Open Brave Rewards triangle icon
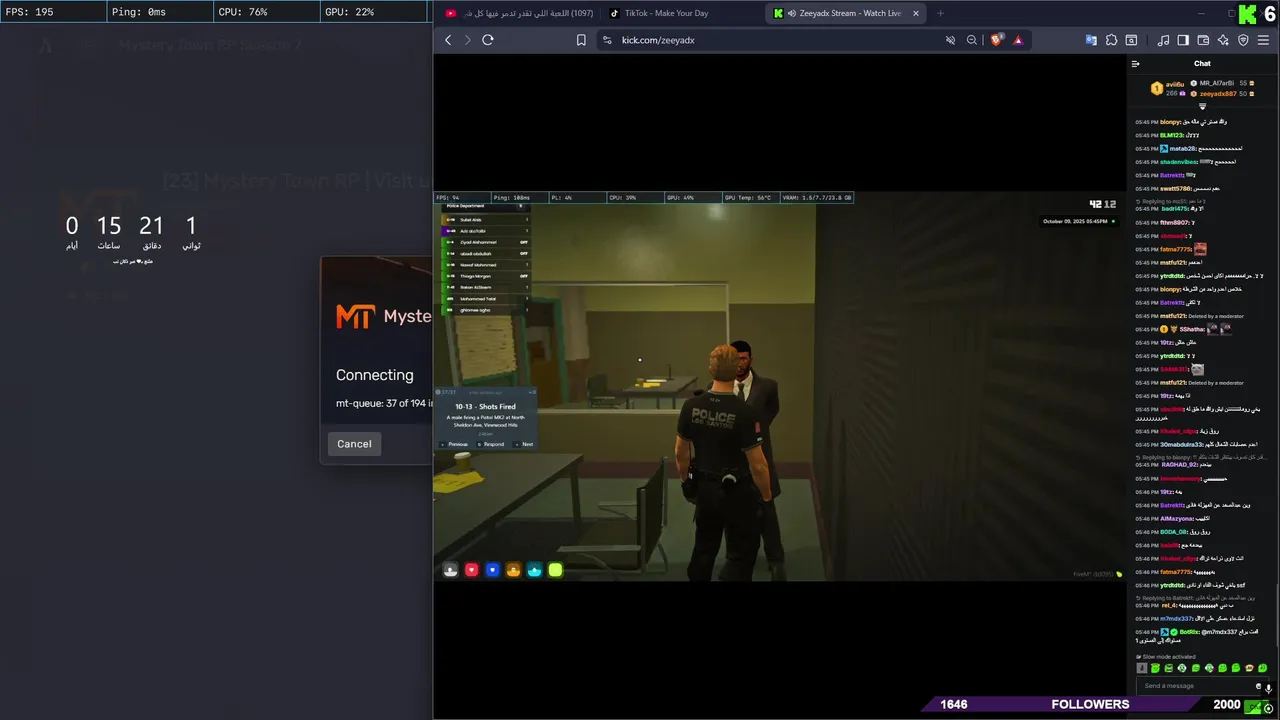The image size is (1280, 720). [1018, 40]
